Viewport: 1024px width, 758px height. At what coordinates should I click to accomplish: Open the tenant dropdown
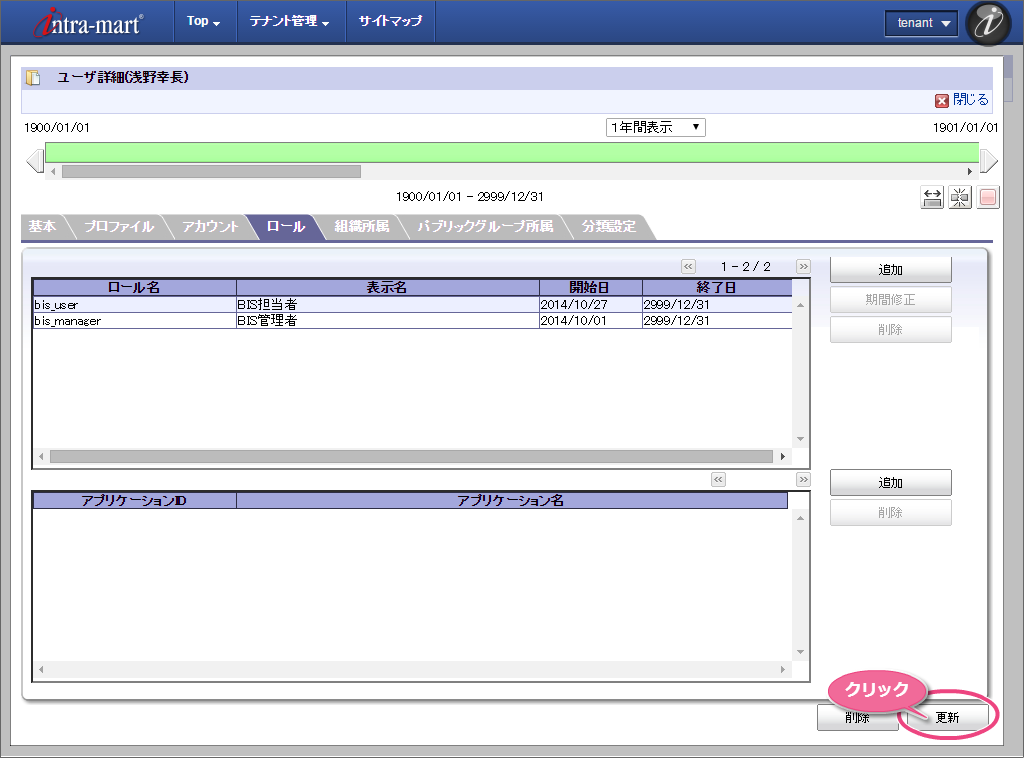point(921,24)
